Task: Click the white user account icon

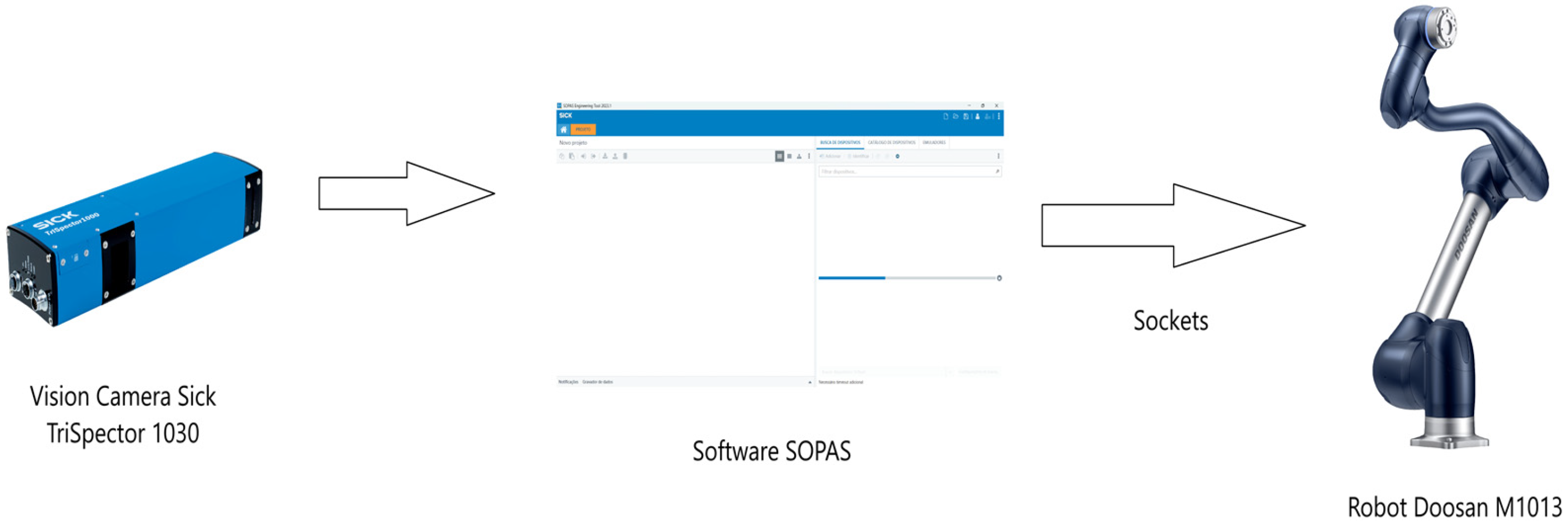Action: [x=978, y=117]
